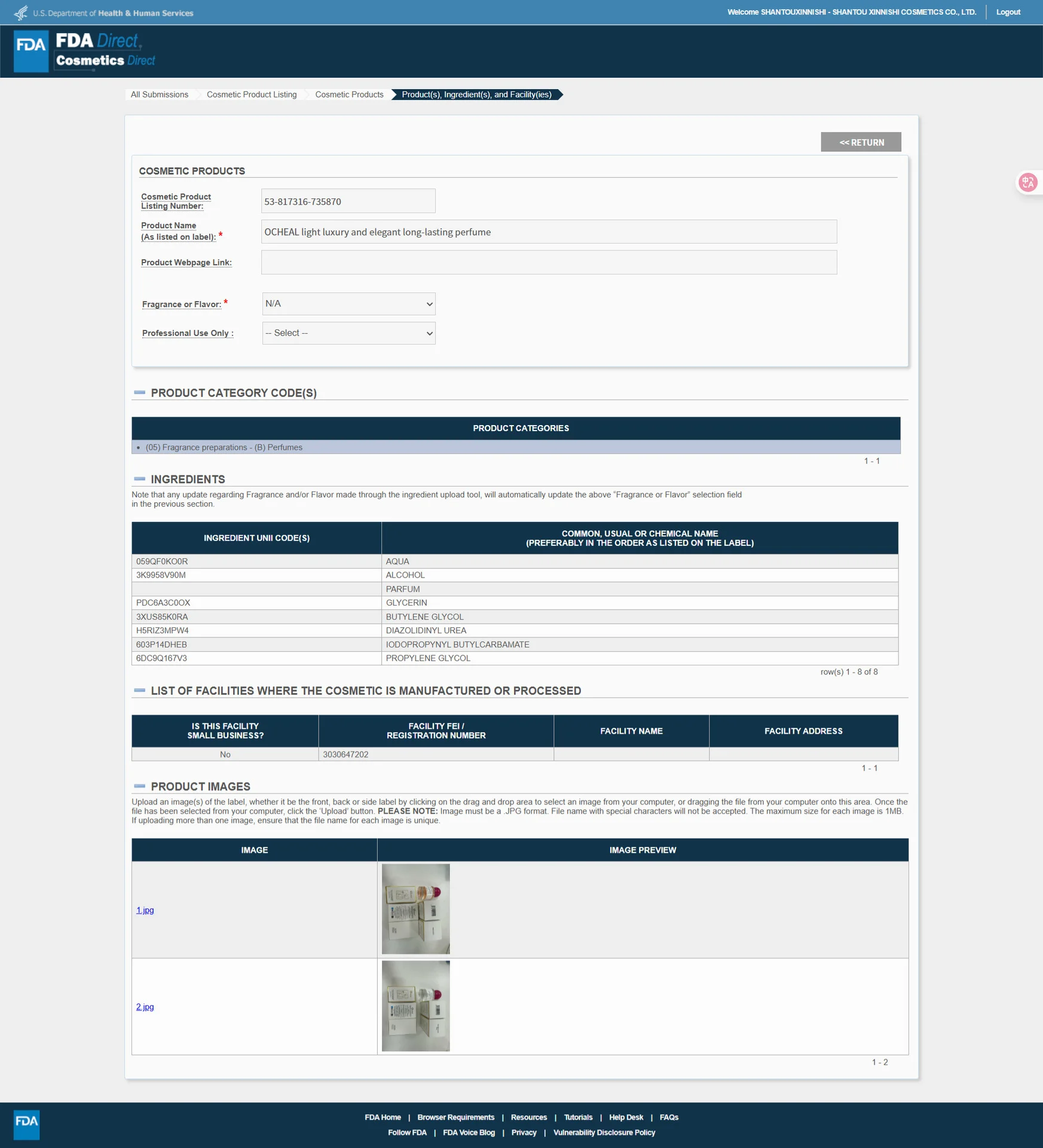The width and height of the screenshot is (1043, 1148).
Task: Click the Product Webpage Link input field
Action: pos(549,262)
